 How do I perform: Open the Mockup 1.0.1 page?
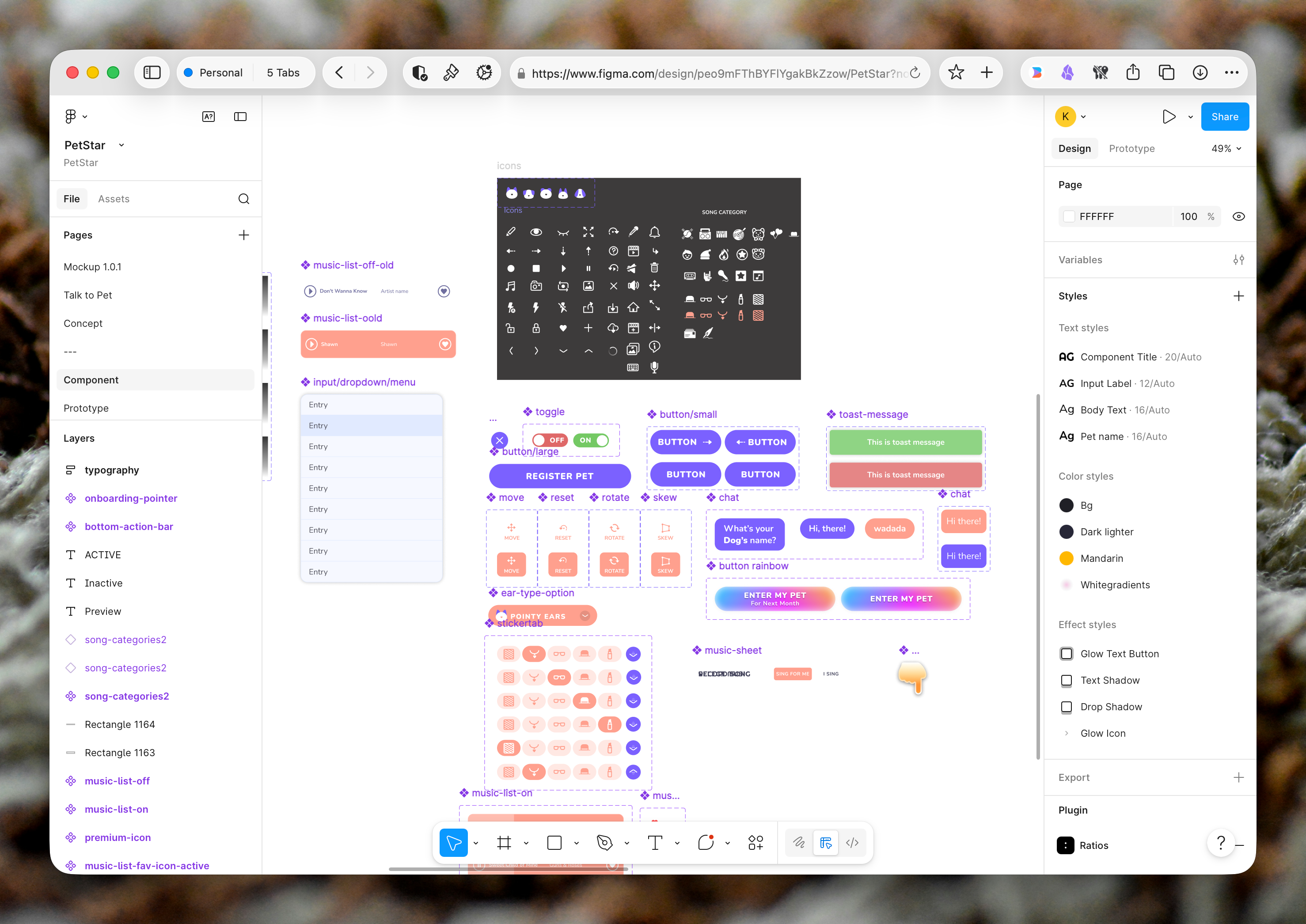click(x=155, y=267)
